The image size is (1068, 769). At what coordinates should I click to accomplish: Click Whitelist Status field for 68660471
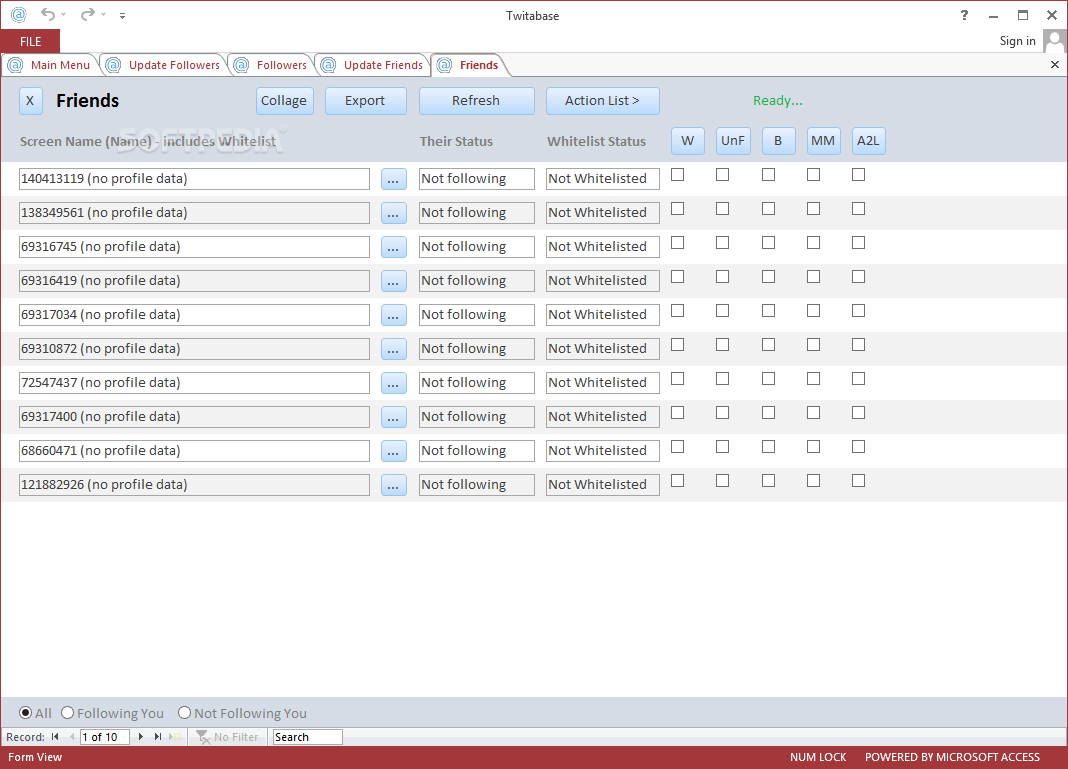pos(602,452)
